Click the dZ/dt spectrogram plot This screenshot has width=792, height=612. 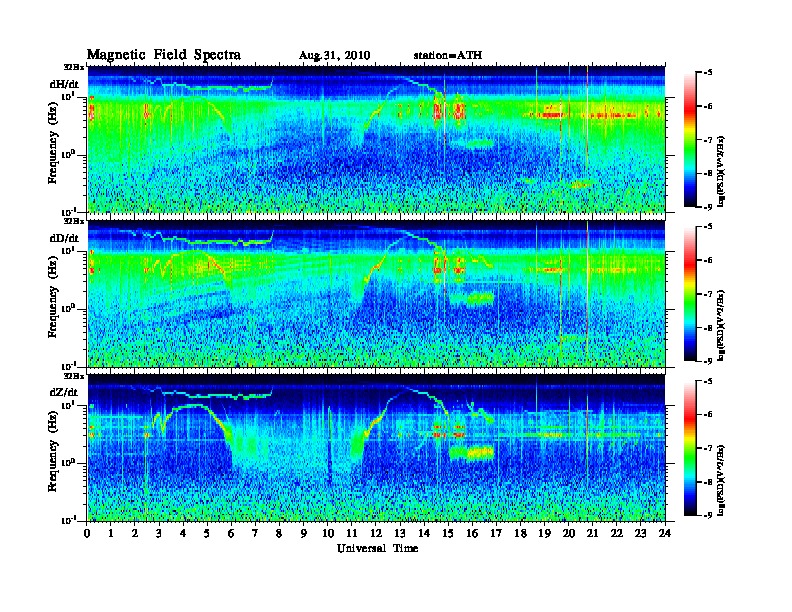(376, 448)
